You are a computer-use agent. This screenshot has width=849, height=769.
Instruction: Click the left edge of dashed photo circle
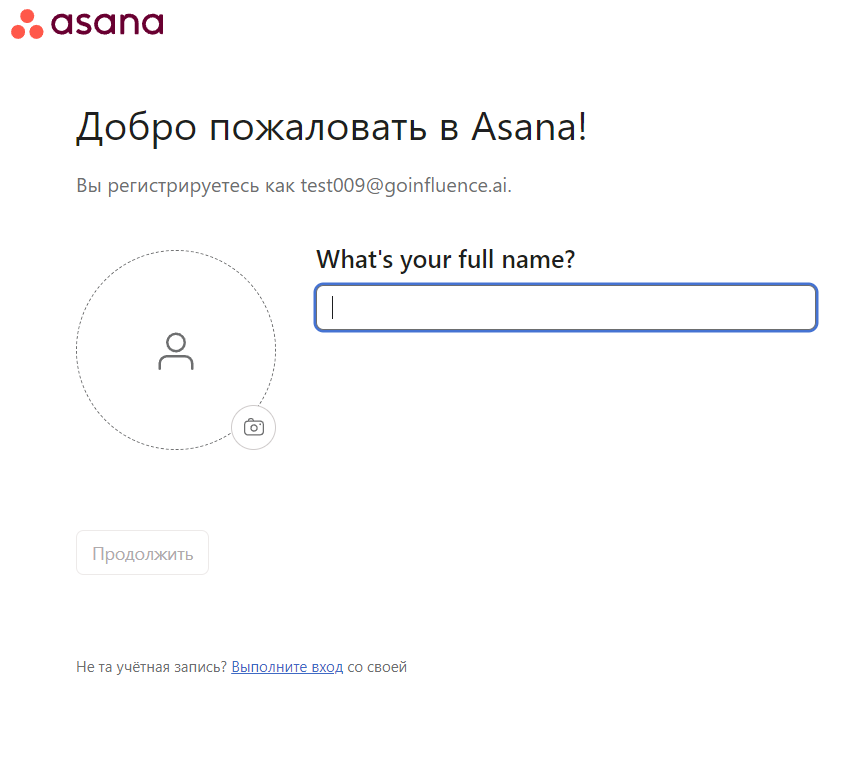[x=77, y=350]
